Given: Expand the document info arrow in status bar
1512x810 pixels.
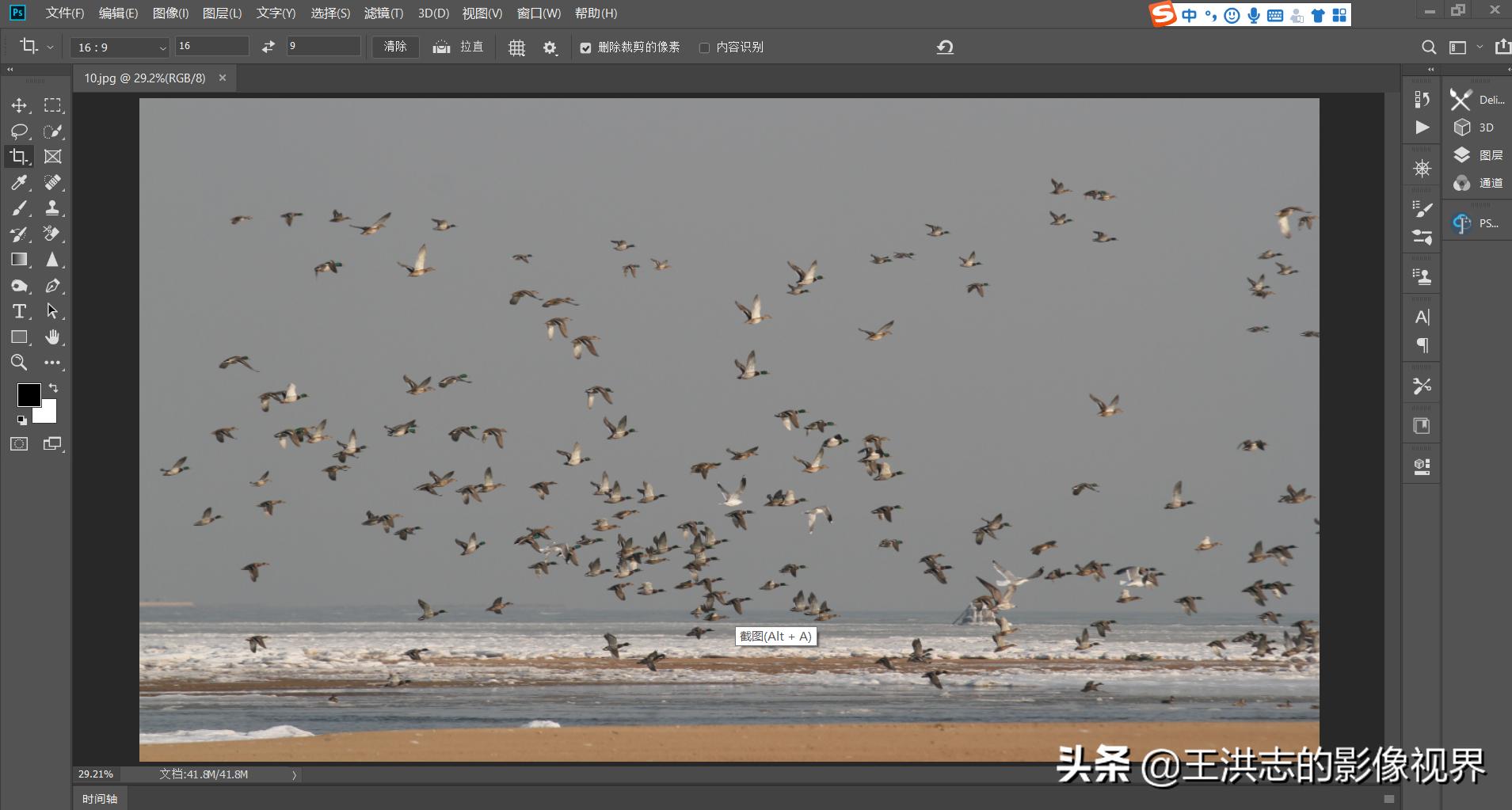Looking at the screenshot, I should 294,774.
